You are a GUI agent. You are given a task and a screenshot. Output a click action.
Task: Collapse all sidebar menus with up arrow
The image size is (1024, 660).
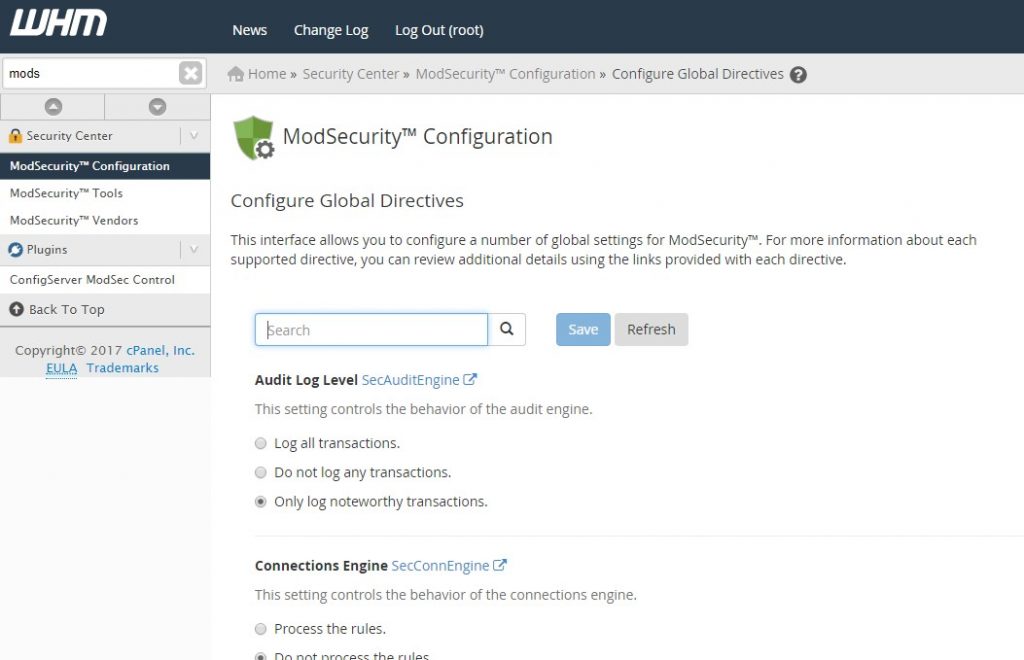click(x=53, y=106)
